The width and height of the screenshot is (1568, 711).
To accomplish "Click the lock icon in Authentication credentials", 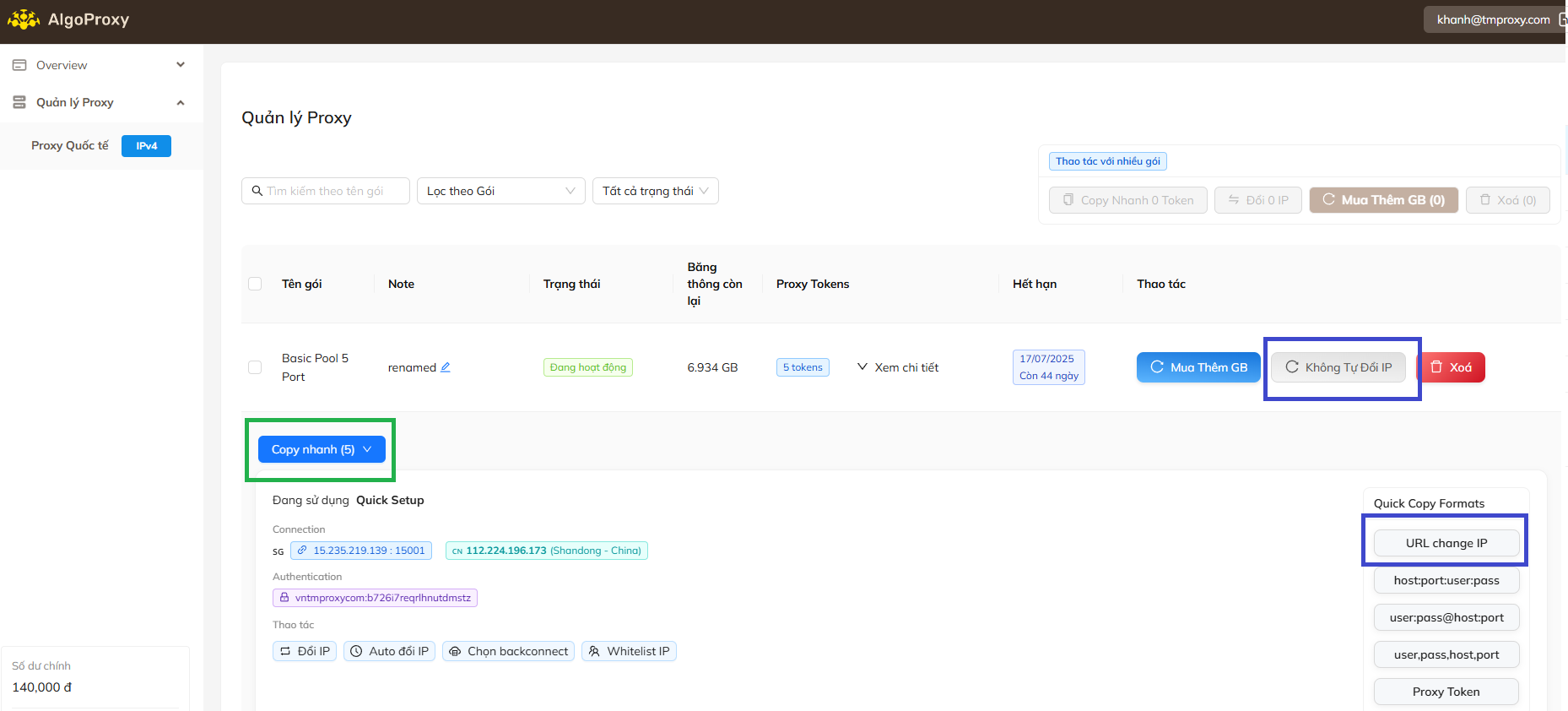I will [284, 598].
